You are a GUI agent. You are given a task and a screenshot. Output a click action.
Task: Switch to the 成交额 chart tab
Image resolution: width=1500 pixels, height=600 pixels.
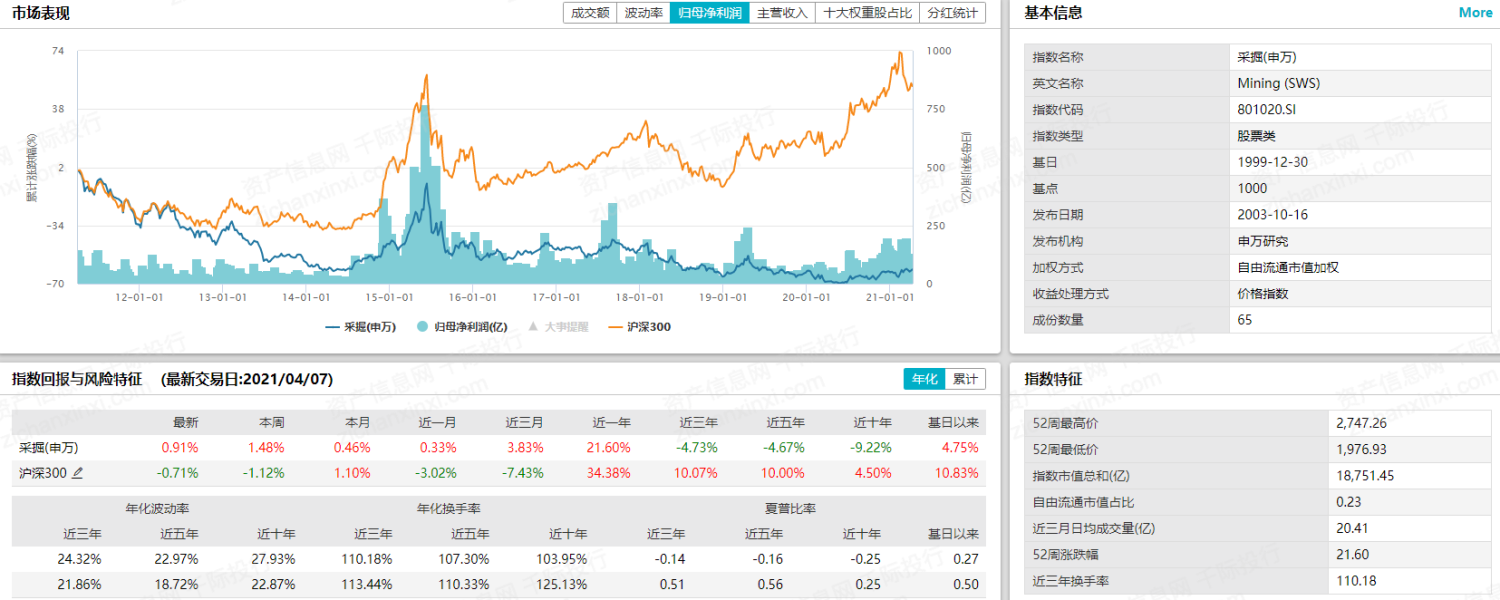click(590, 13)
